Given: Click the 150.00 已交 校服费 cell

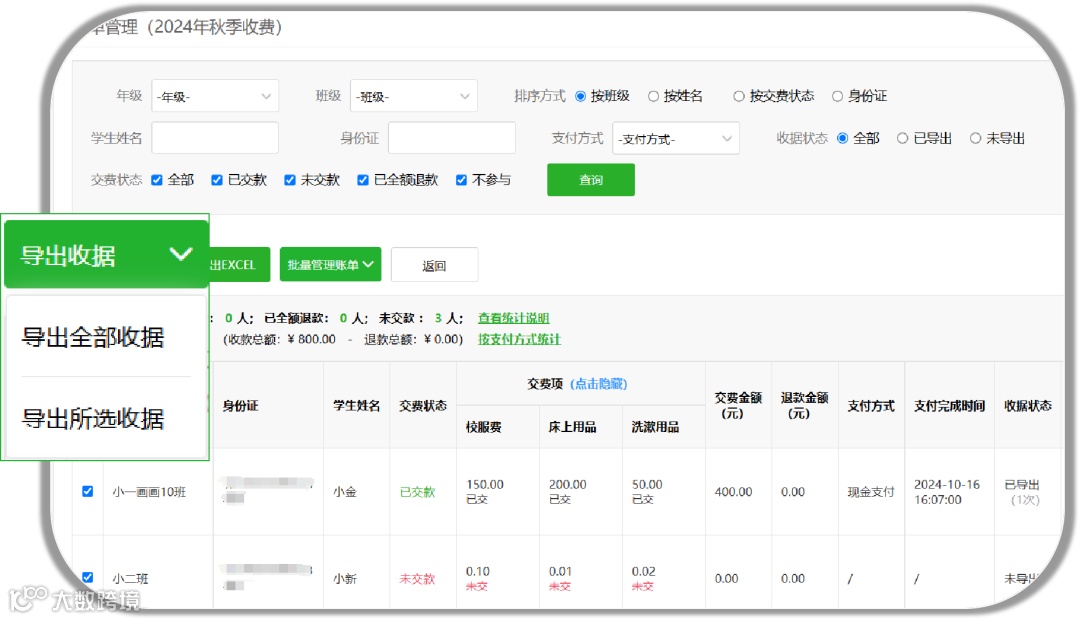Looking at the screenshot, I should [x=485, y=492].
